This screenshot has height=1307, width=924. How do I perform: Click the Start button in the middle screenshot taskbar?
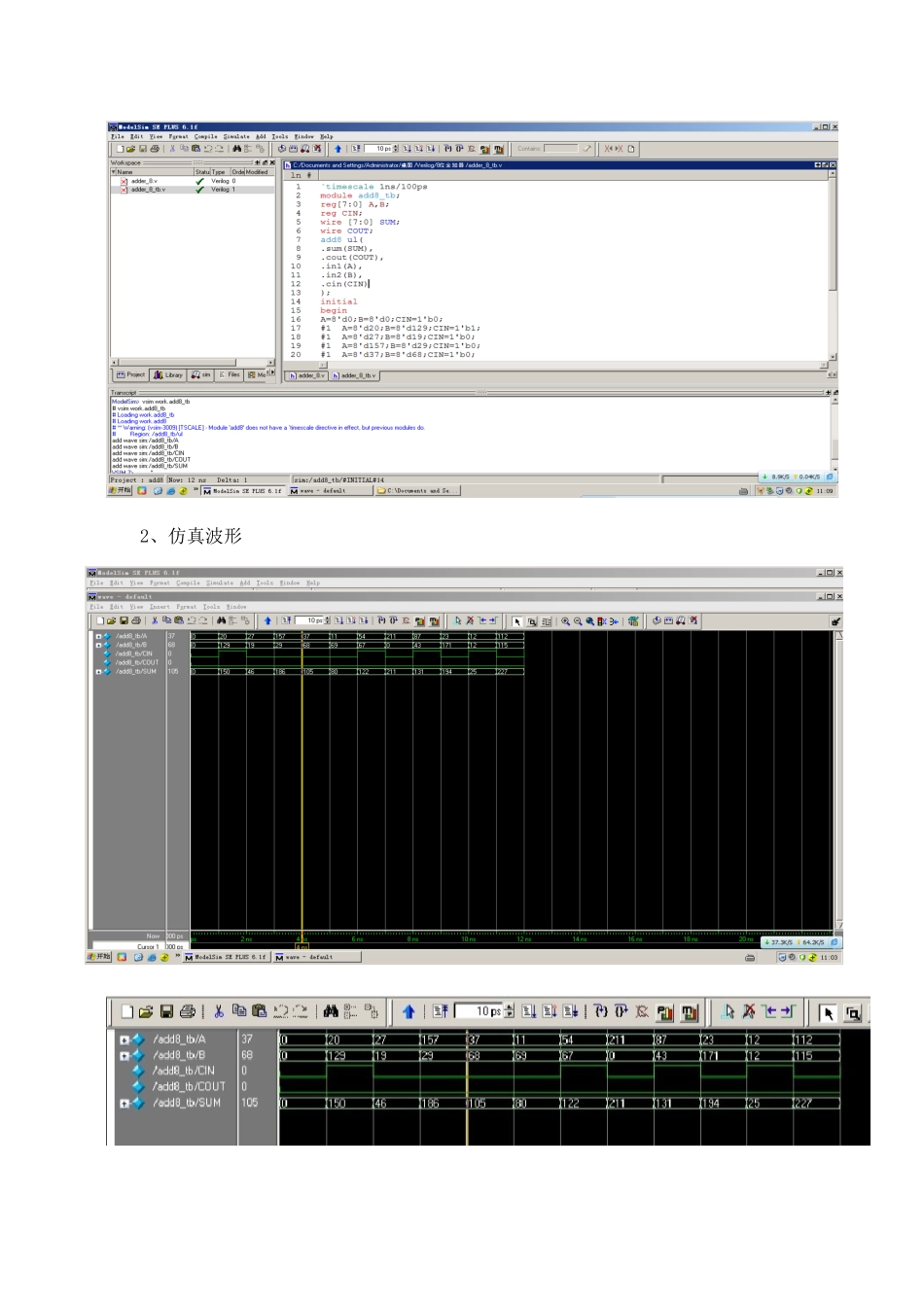click(99, 957)
